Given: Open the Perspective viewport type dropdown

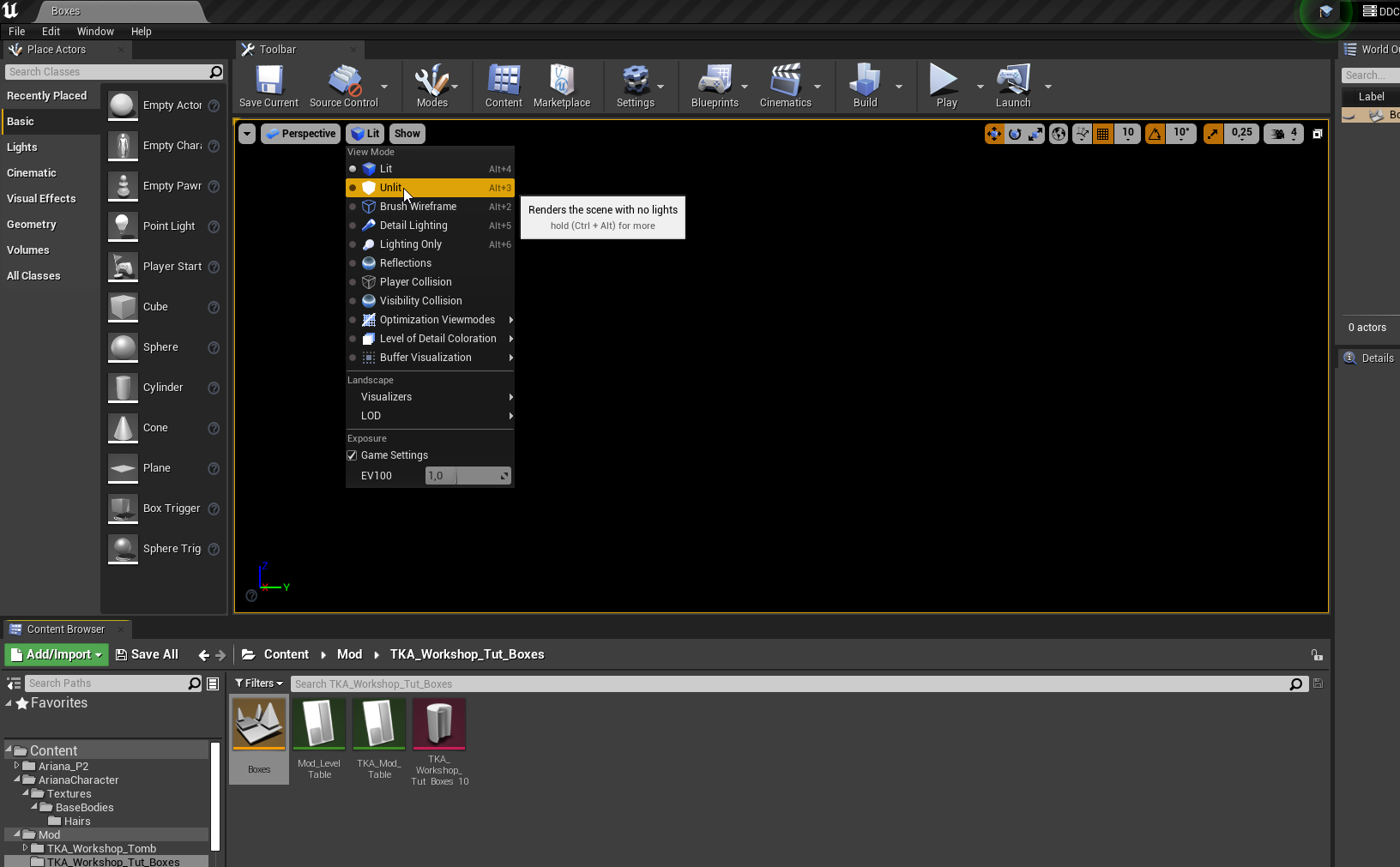Looking at the screenshot, I should (x=300, y=134).
